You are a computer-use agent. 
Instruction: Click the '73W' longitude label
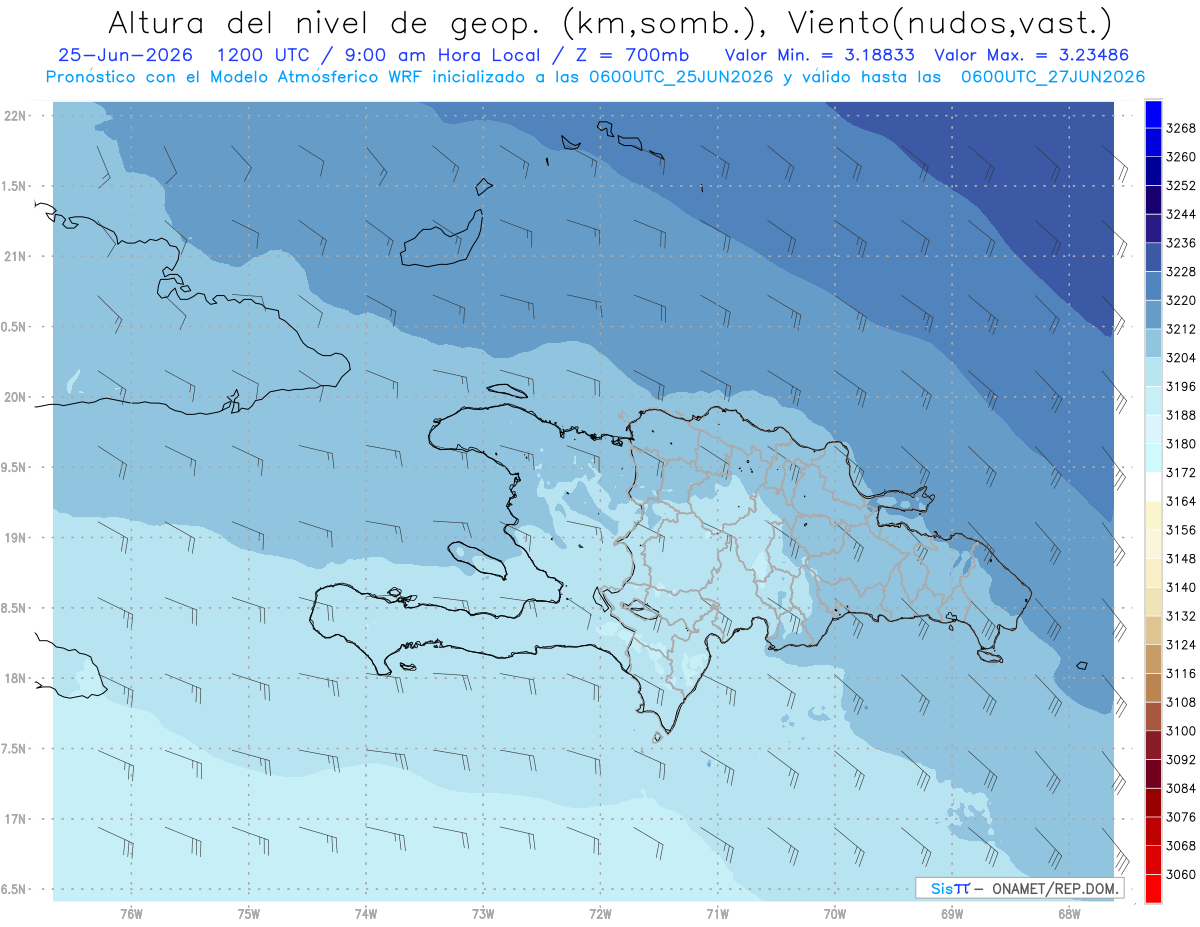483,912
